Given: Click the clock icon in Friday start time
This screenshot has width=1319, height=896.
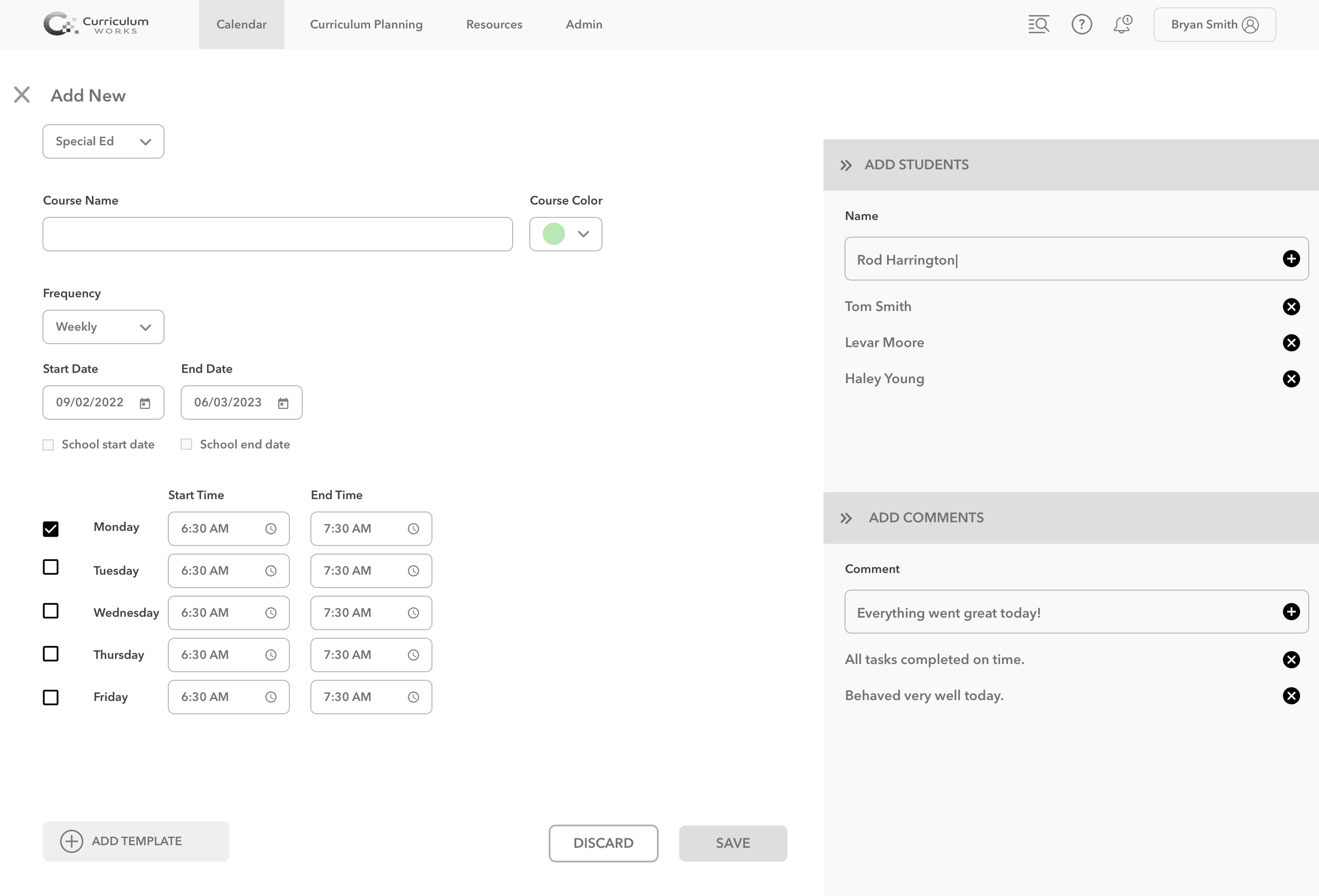Looking at the screenshot, I should point(271,697).
